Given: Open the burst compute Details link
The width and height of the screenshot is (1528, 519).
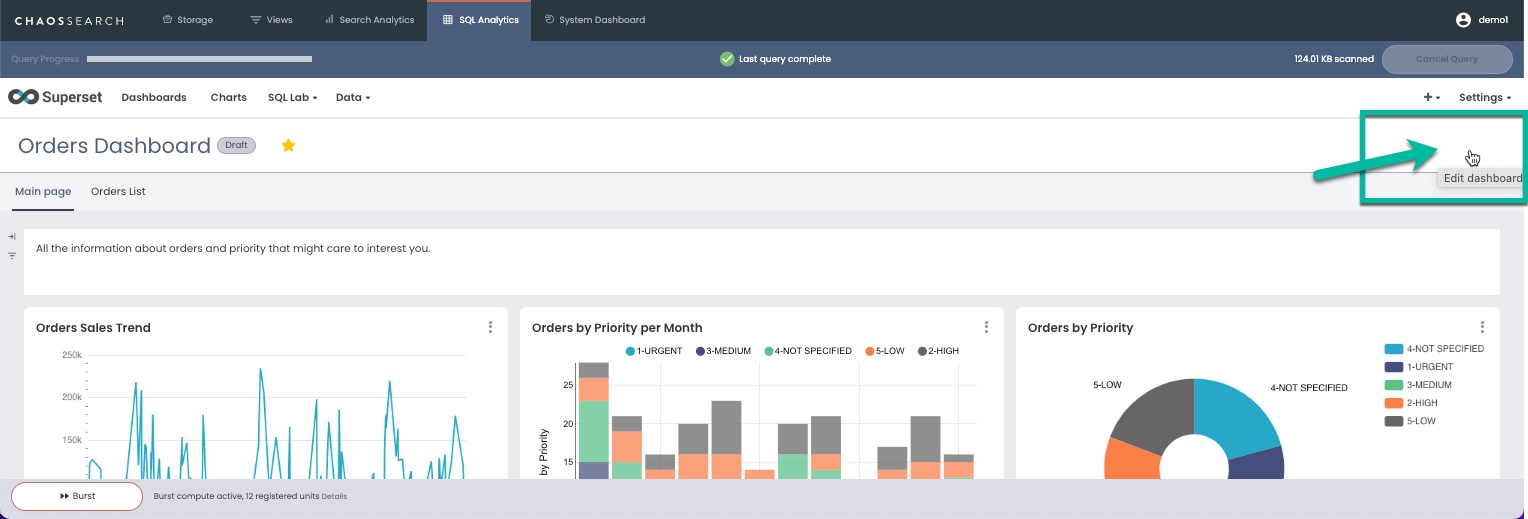Looking at the screenshot, I should (x=334, y=496).
